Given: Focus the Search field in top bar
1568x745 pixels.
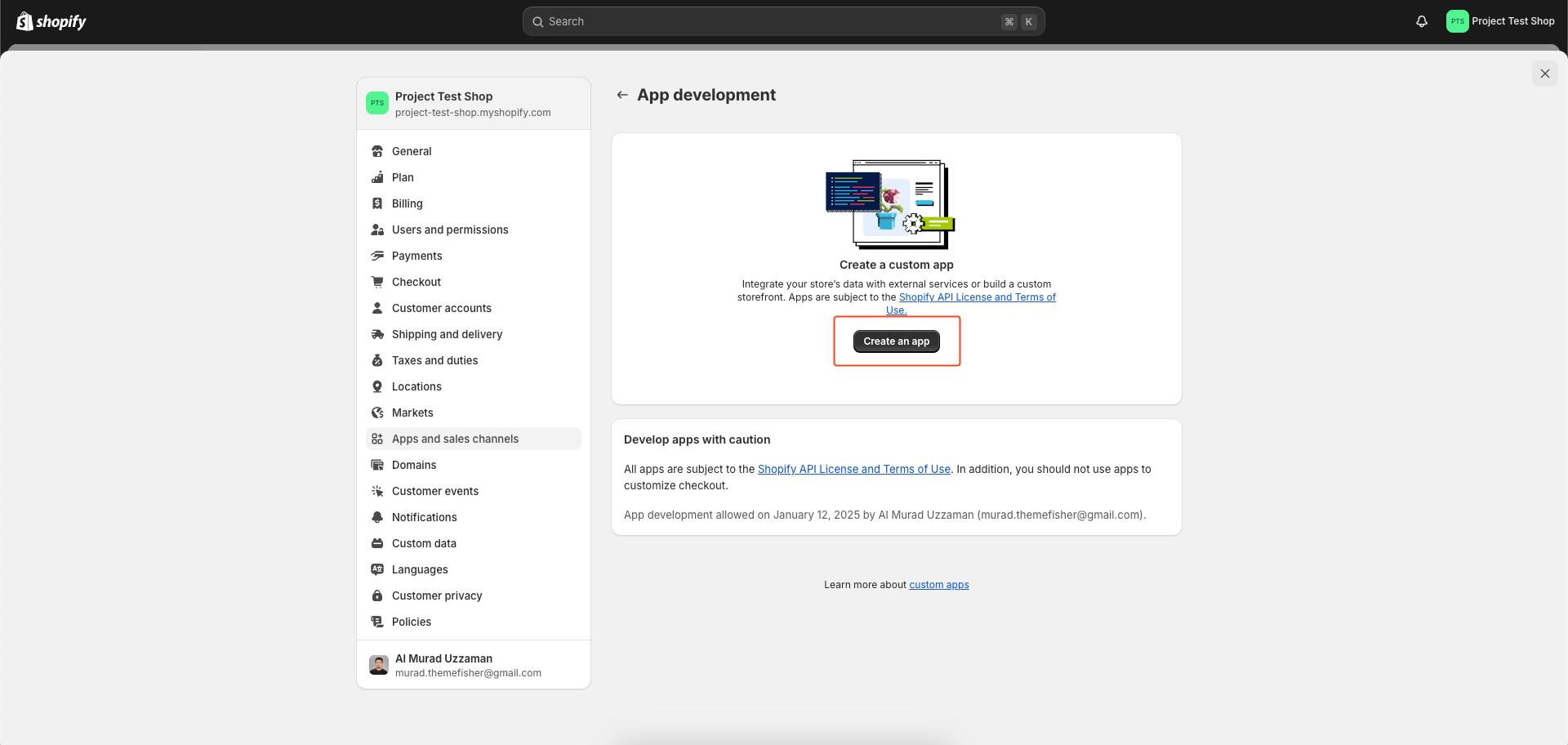Looking at the screenshot, I should tap(783, 21).
